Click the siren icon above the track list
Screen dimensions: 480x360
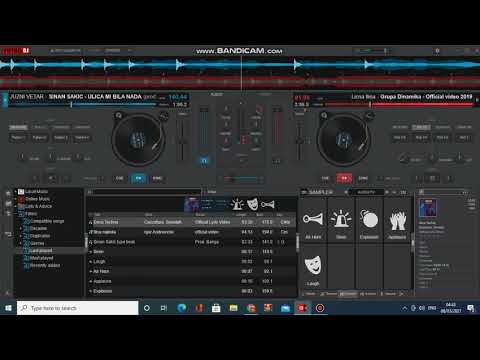pos(237,204)
